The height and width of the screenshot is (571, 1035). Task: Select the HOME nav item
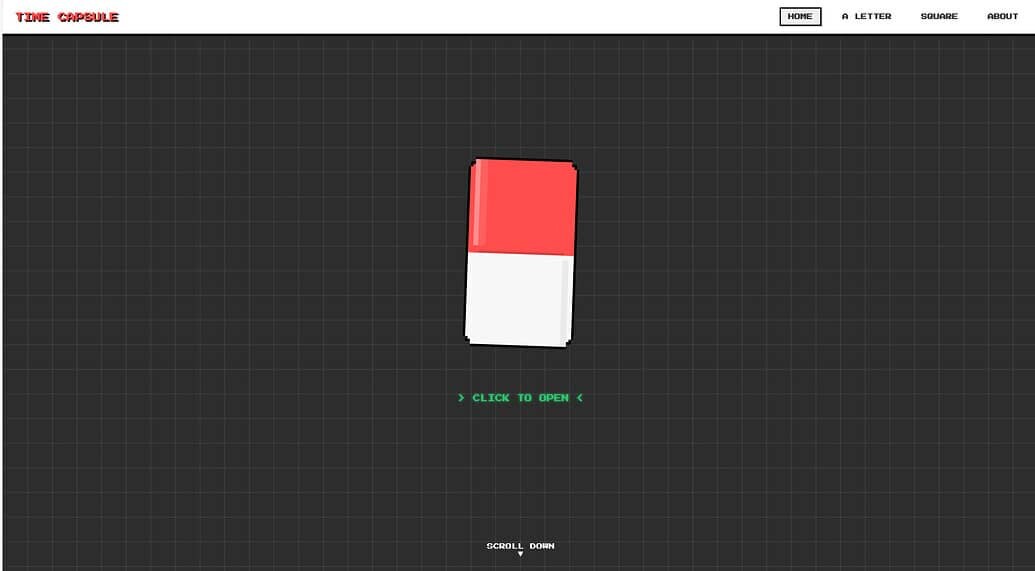(800, 17)
